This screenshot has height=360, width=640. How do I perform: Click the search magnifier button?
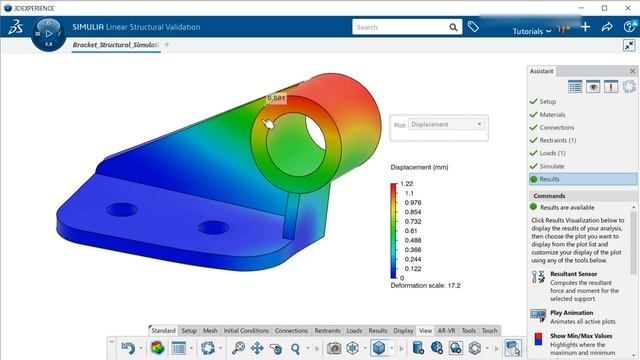453,27
